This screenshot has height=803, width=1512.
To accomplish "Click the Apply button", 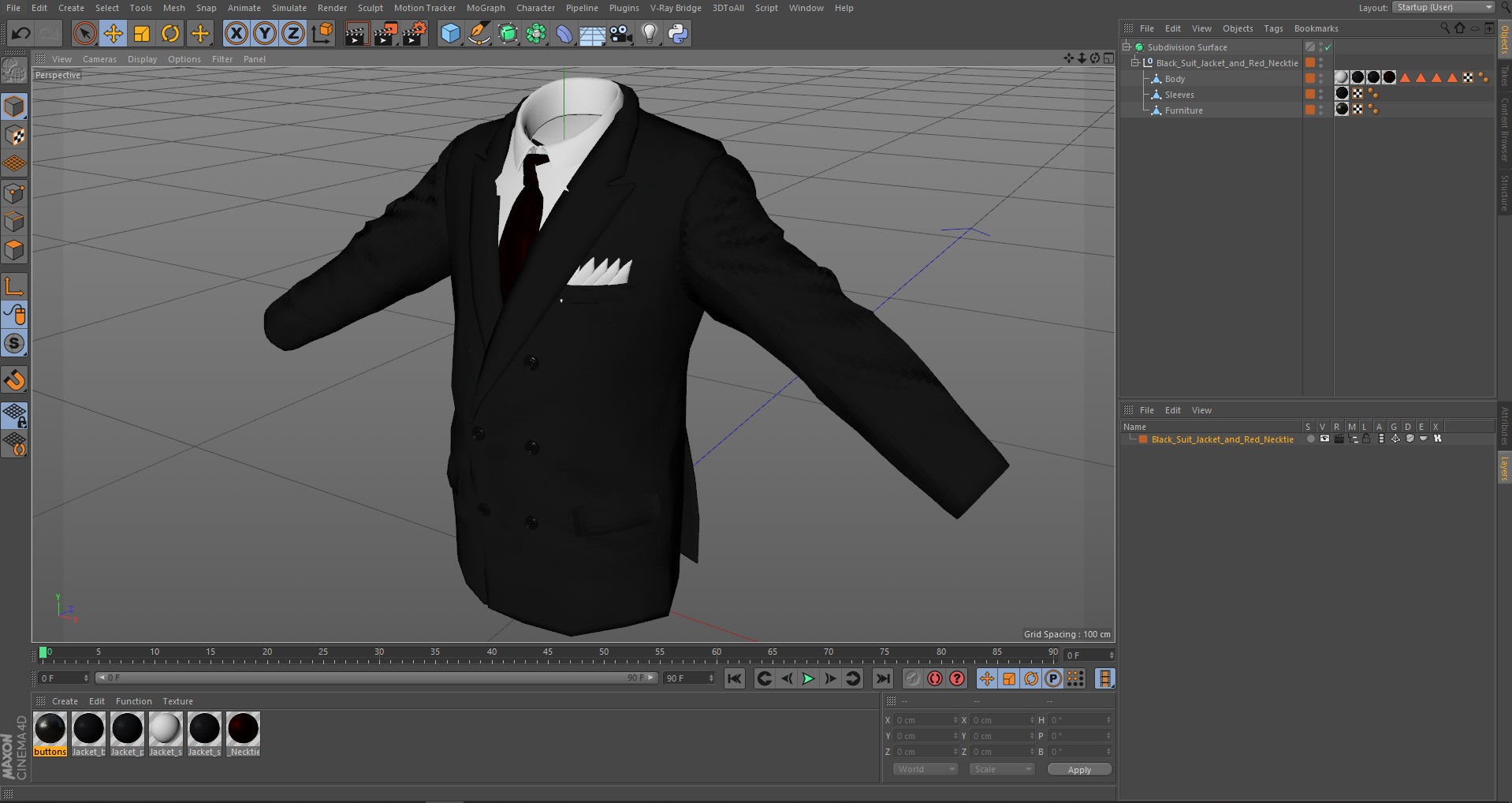I will [x=1079, y=770].
